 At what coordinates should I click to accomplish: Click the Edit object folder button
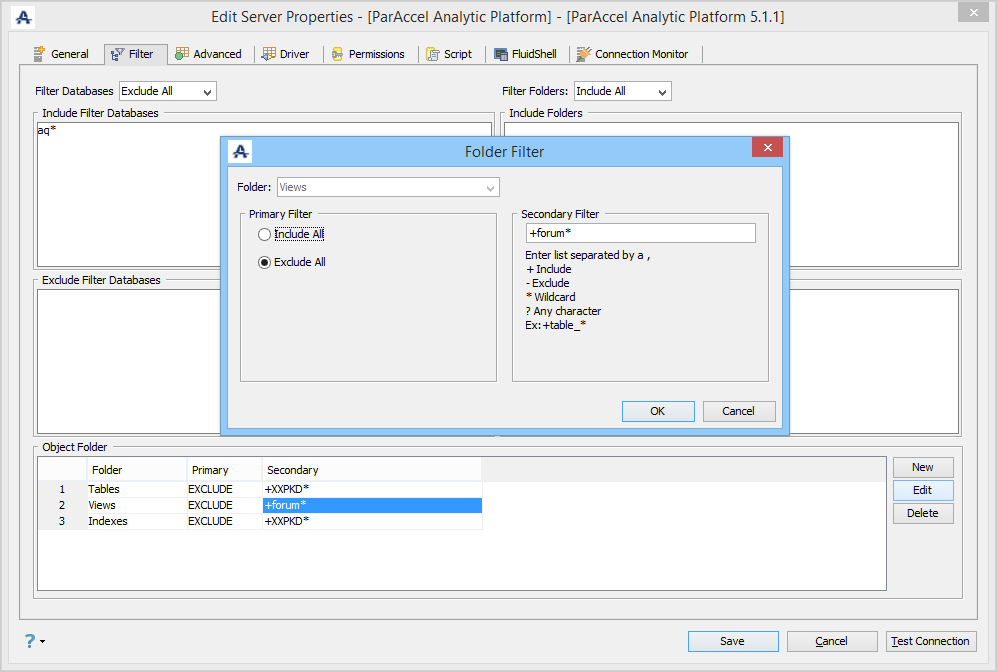point(923,490)
